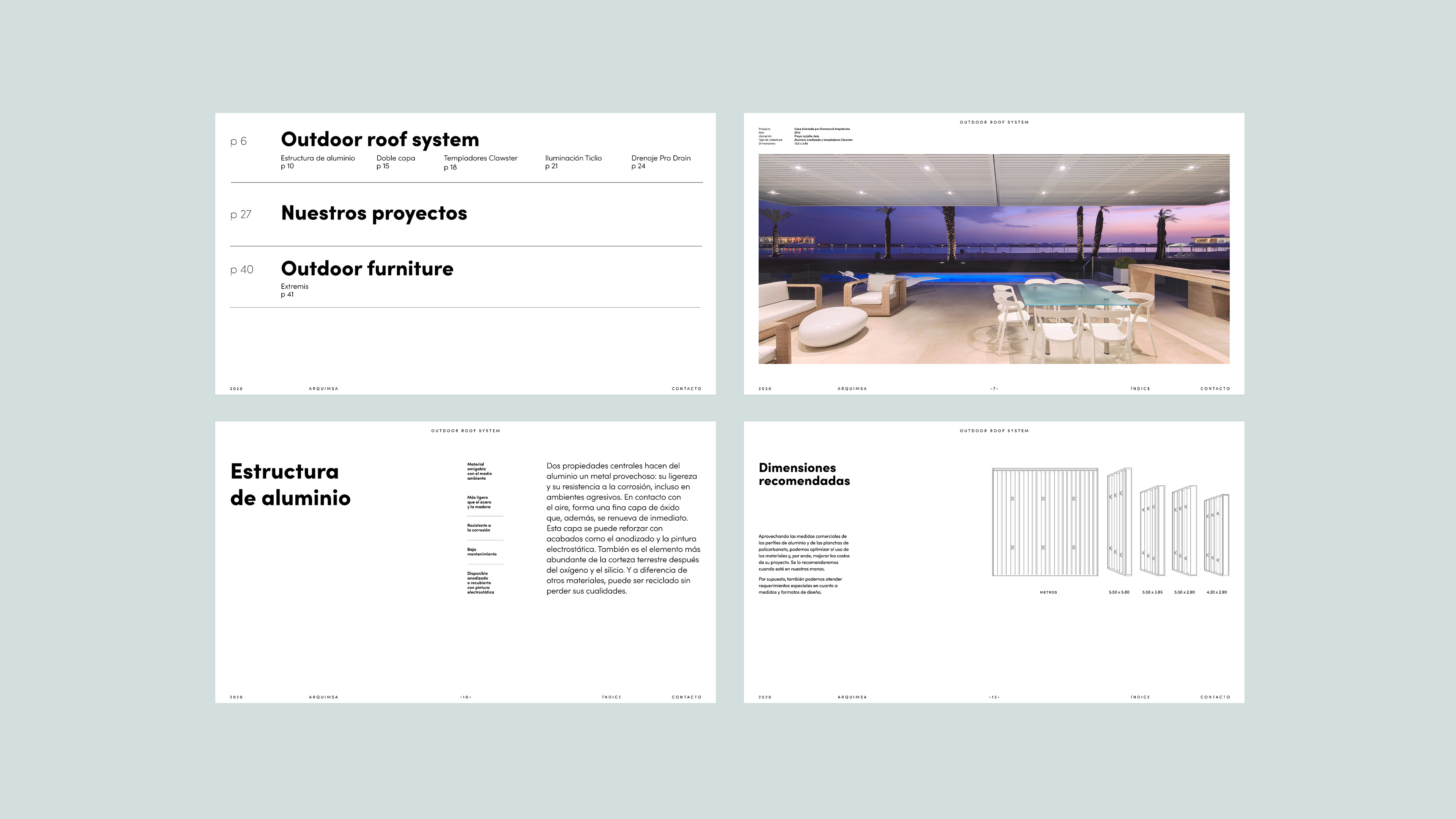Select the large roof panel diagram
Image resolution: width=1456 pixels, height=819 pixels.
[x=1045, y=522]
